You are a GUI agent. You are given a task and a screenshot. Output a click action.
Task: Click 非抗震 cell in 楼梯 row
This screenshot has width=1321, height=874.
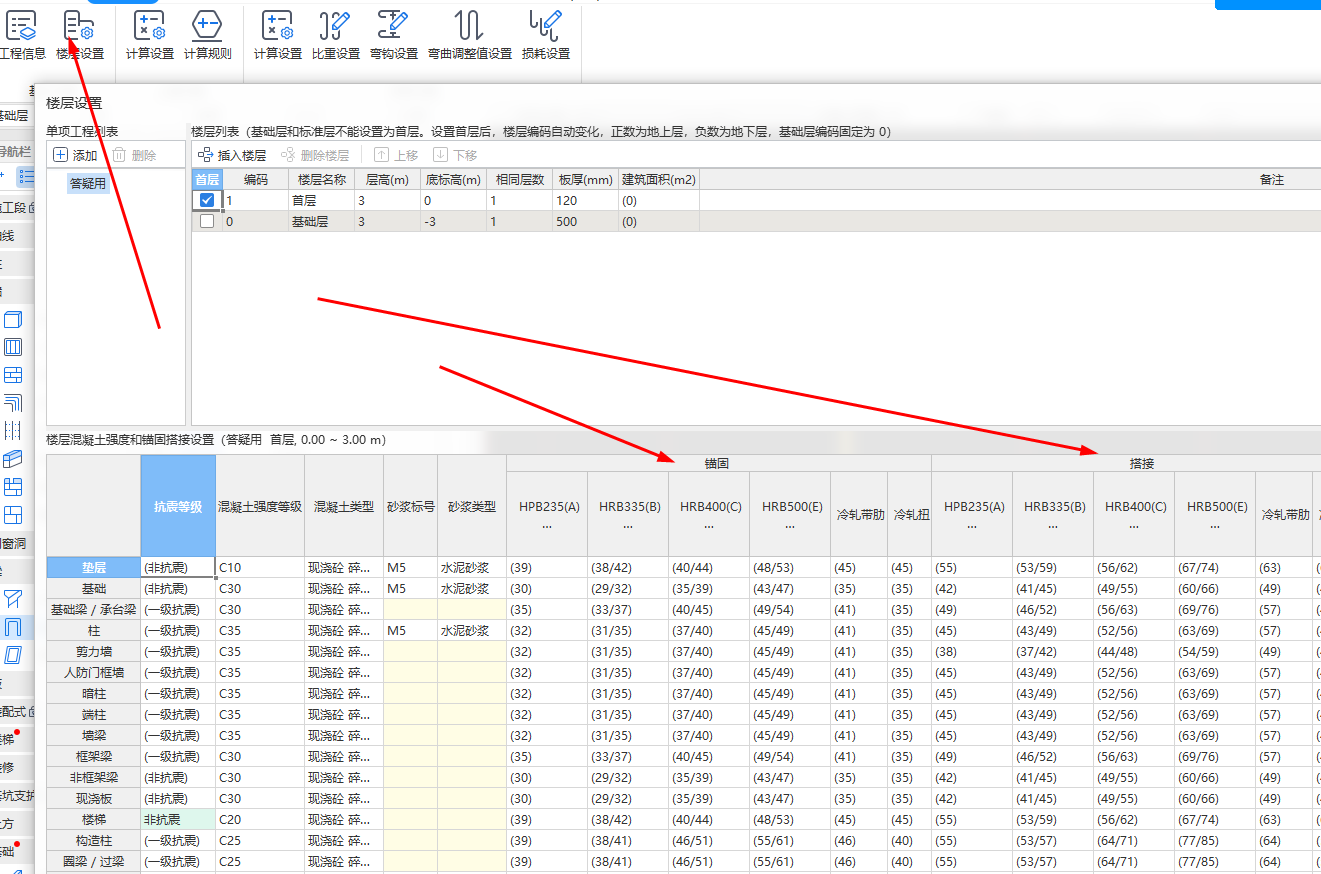(x=178, y=819)
